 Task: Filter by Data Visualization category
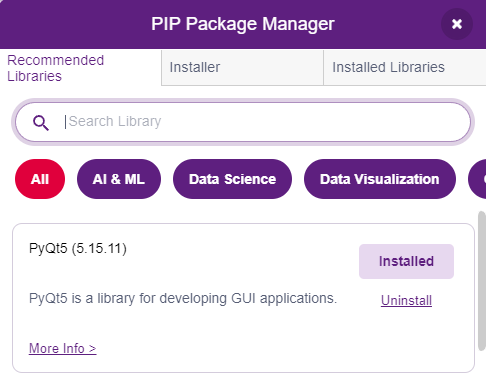380,179
